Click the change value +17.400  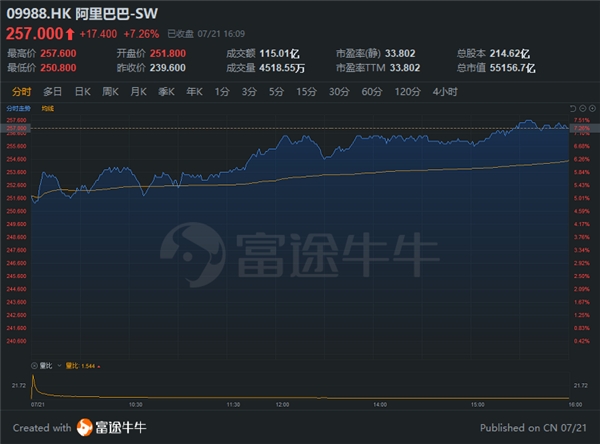98,34
